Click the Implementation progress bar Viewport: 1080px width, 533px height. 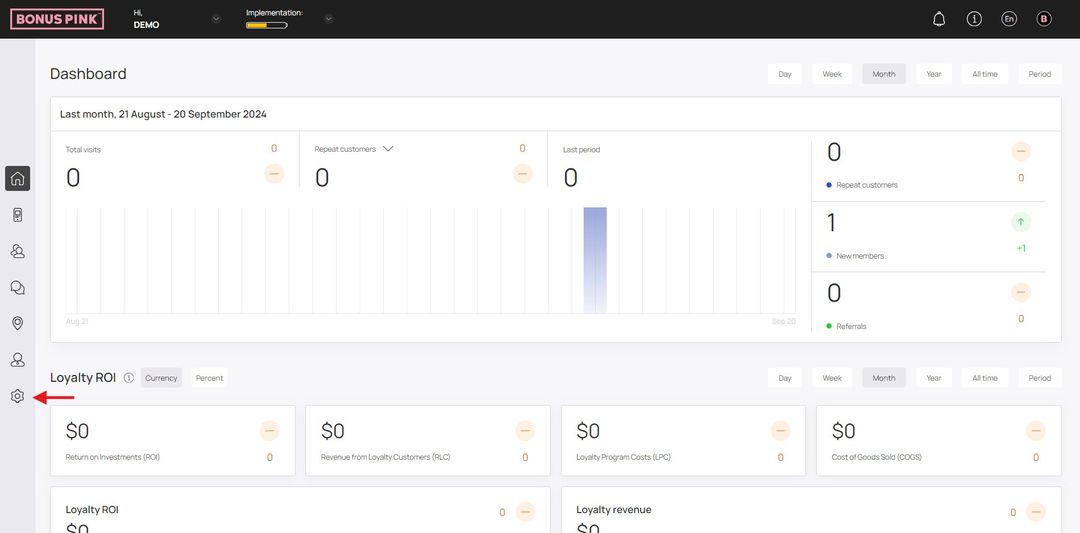click(267, 25)
